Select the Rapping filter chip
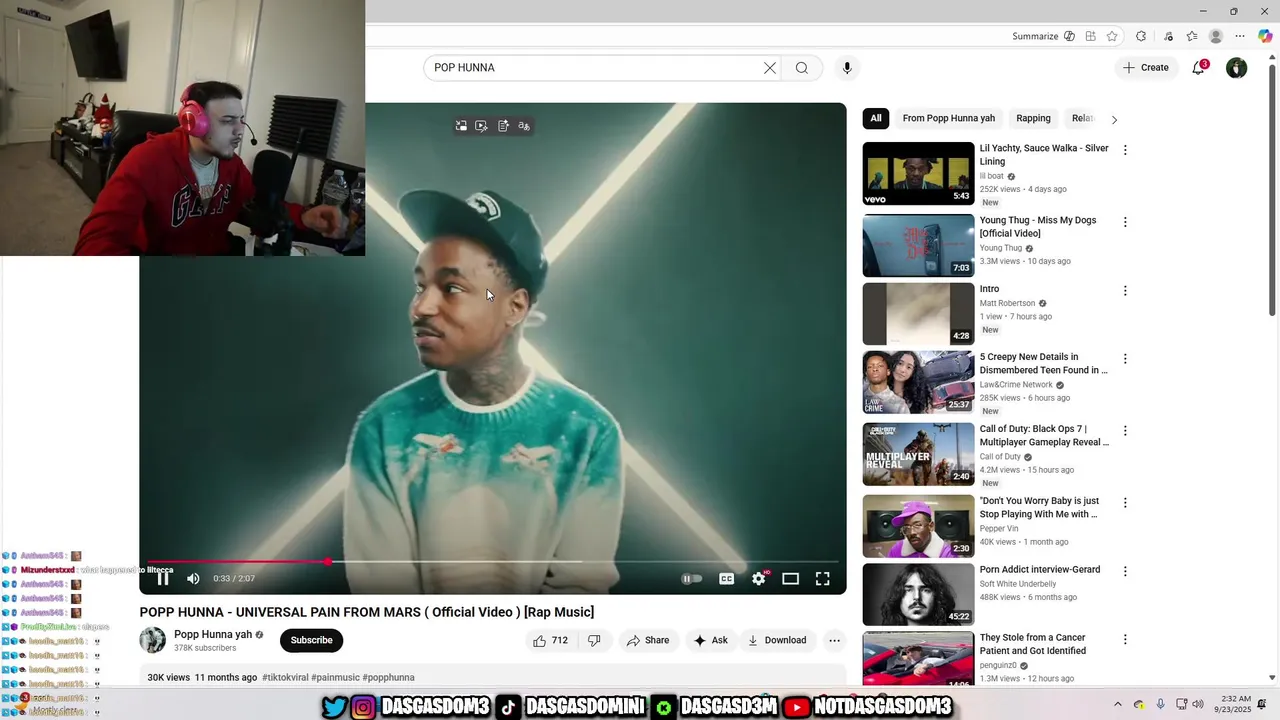 pos(1033,118)
